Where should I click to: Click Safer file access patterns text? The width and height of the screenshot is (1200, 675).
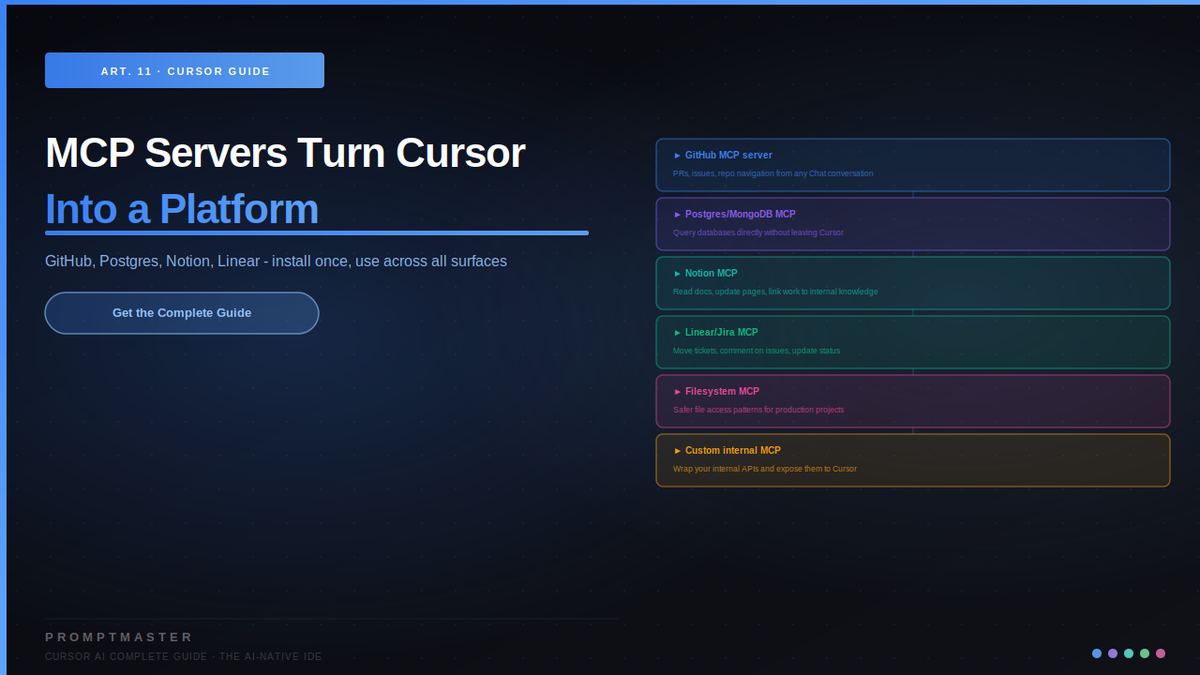coord(758,409)
